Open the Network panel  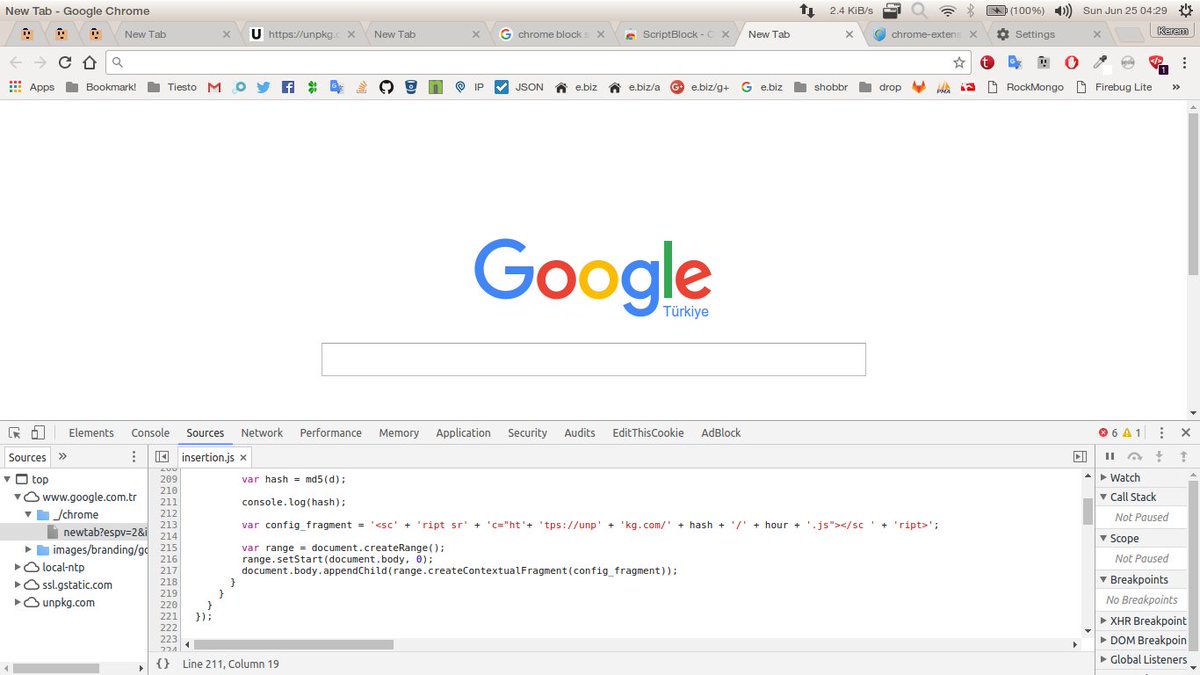(x=262, y=433)
